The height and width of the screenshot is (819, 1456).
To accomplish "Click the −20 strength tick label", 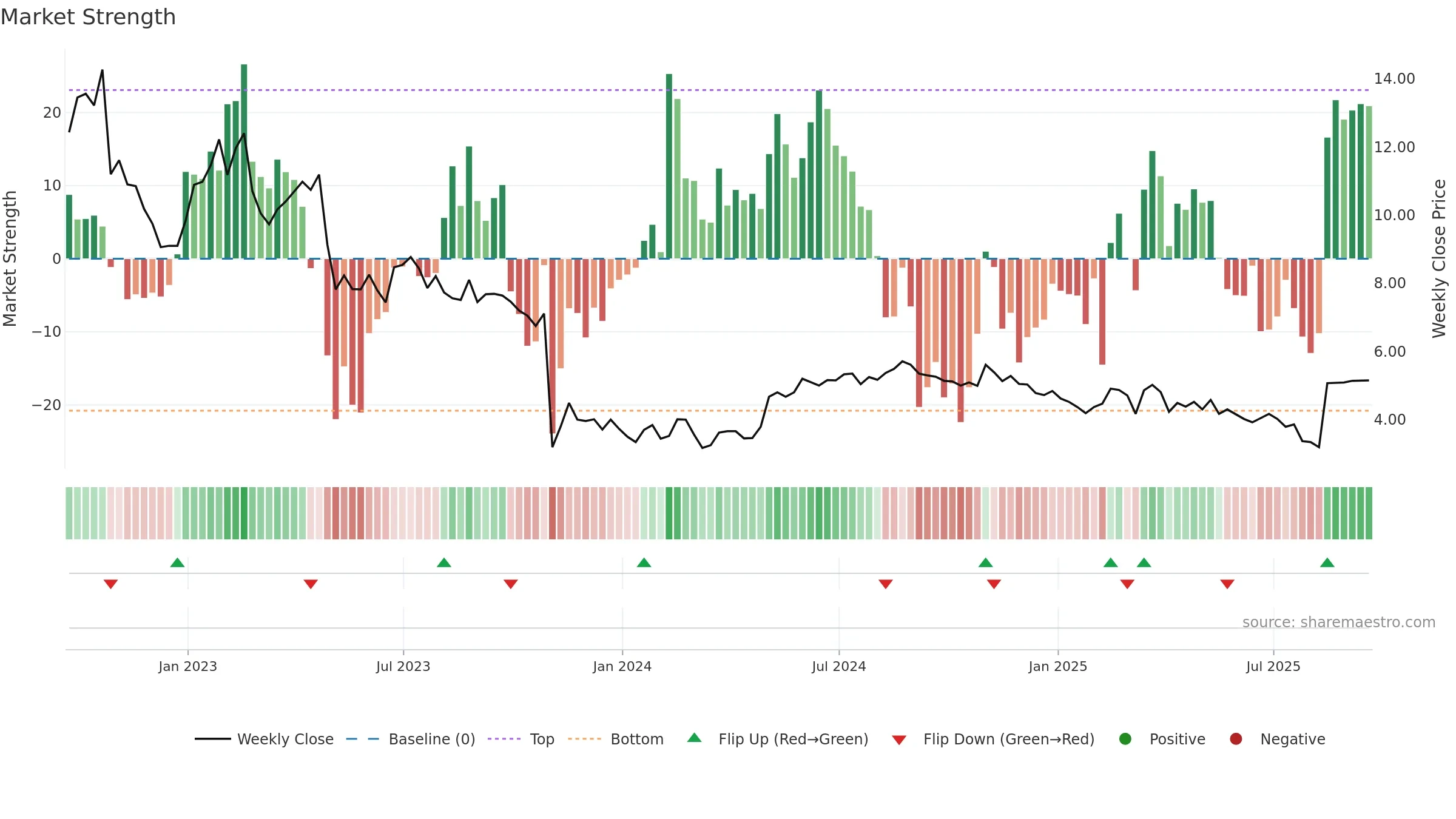I will tap(47, 405).
